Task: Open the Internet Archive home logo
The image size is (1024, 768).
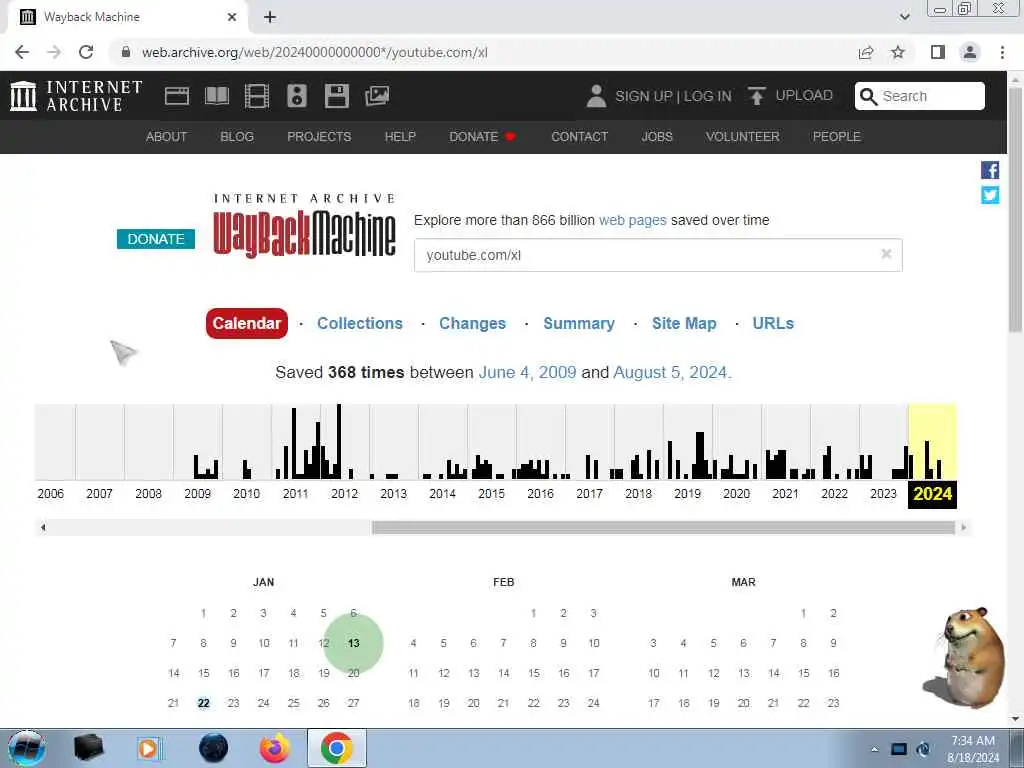Action: pos(76,96)
